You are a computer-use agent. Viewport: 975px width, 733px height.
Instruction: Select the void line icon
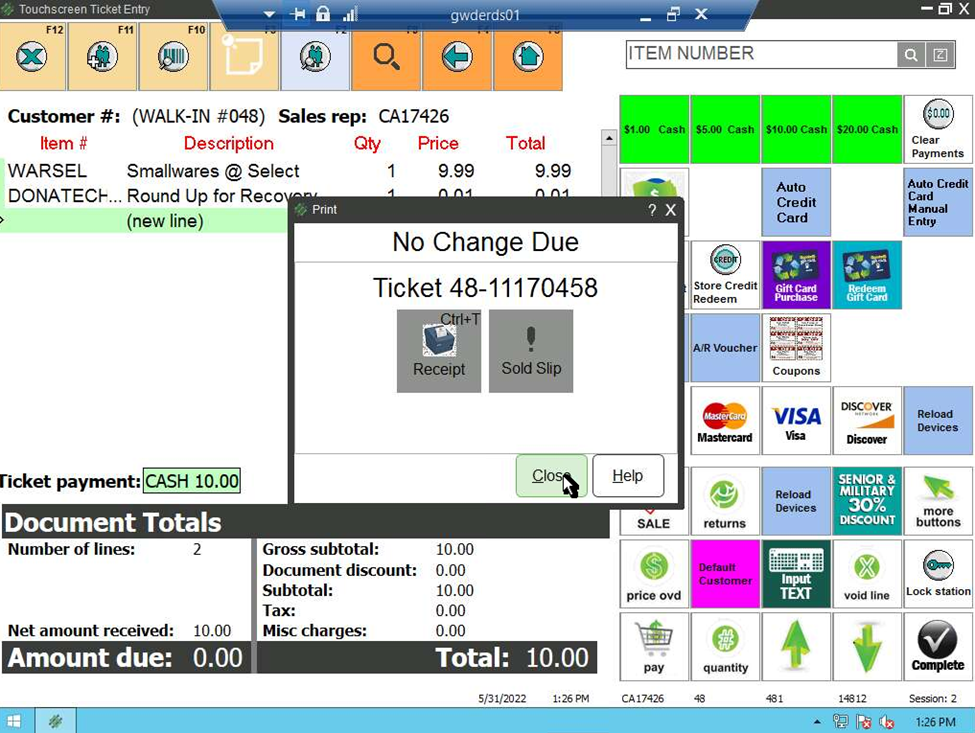[867, 573]
